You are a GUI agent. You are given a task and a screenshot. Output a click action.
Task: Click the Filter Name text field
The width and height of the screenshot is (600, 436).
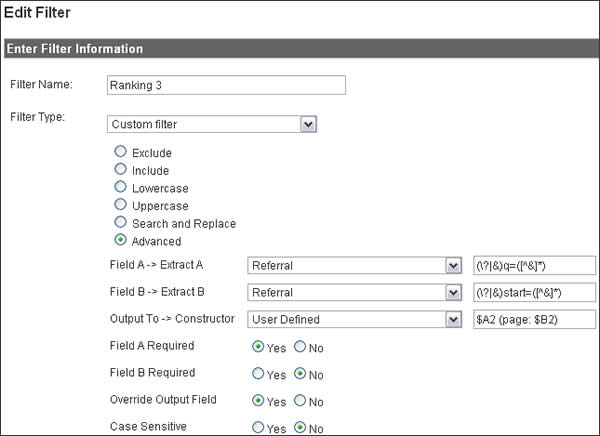(225, 85)
